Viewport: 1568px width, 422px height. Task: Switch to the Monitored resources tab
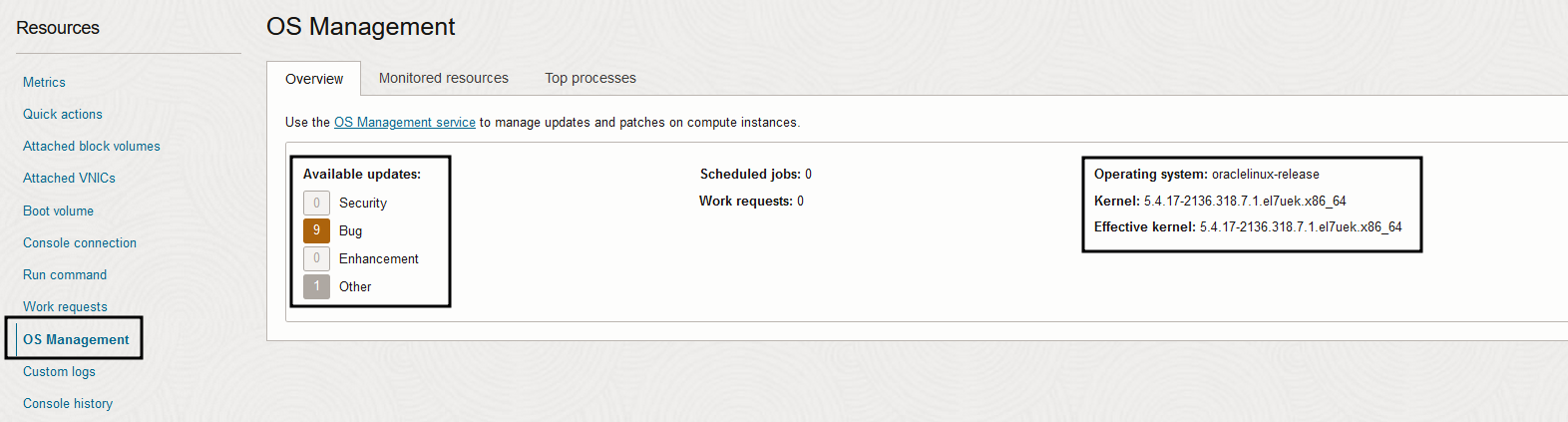443,78
